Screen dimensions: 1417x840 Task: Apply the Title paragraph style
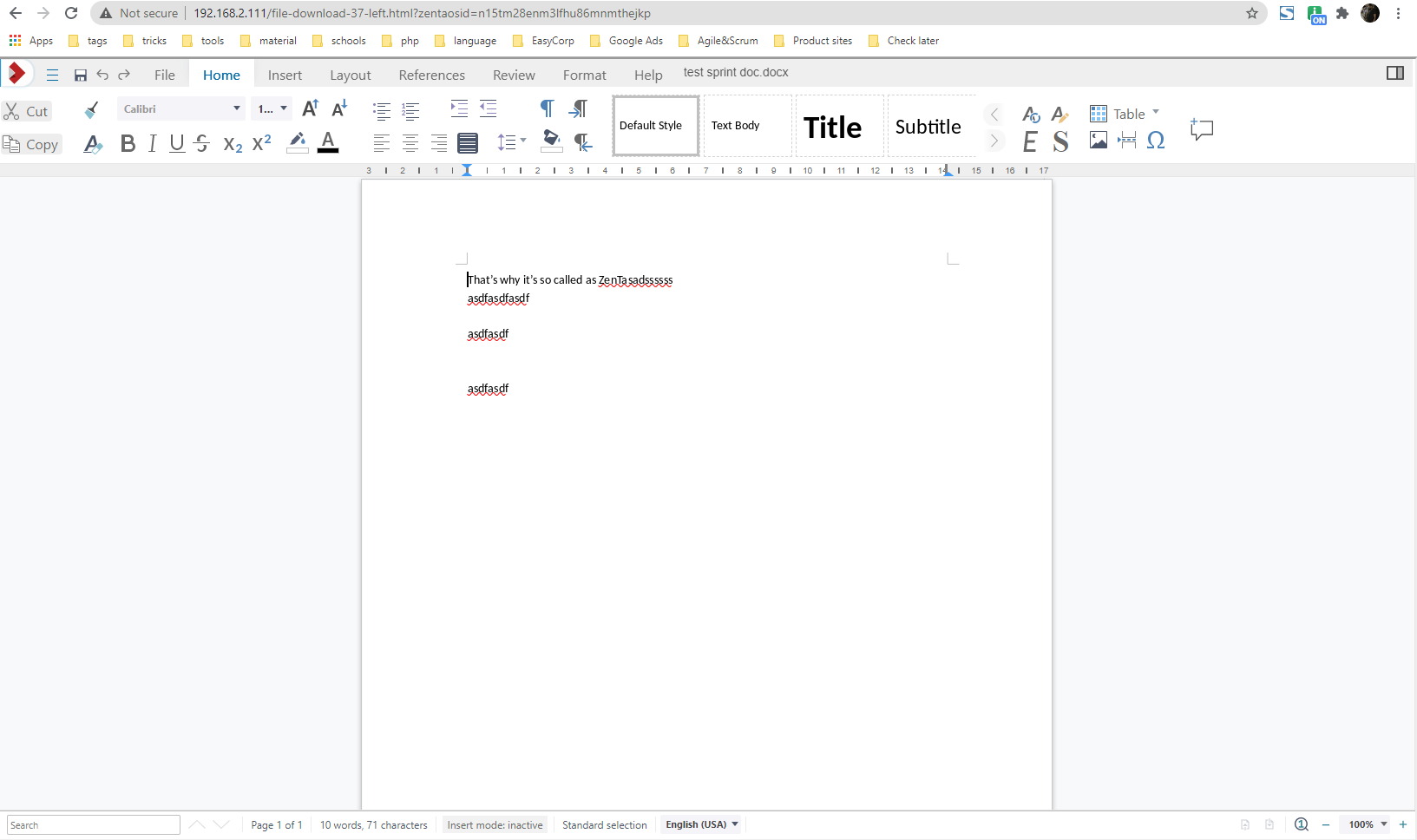832,127
